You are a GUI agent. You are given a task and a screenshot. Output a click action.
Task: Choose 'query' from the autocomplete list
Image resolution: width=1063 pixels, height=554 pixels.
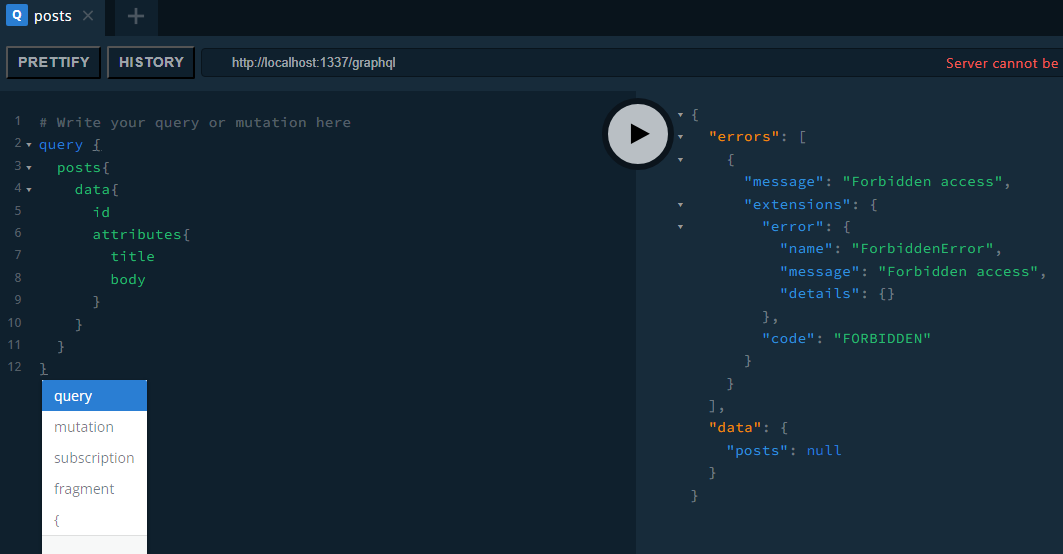coord(94,396)
